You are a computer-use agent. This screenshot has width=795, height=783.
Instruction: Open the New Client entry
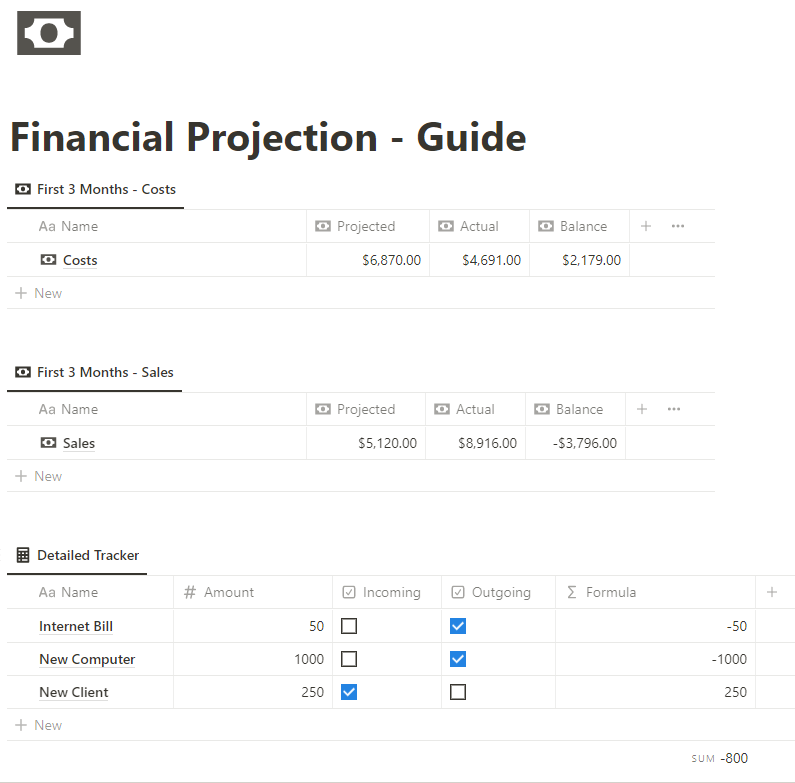74,692
